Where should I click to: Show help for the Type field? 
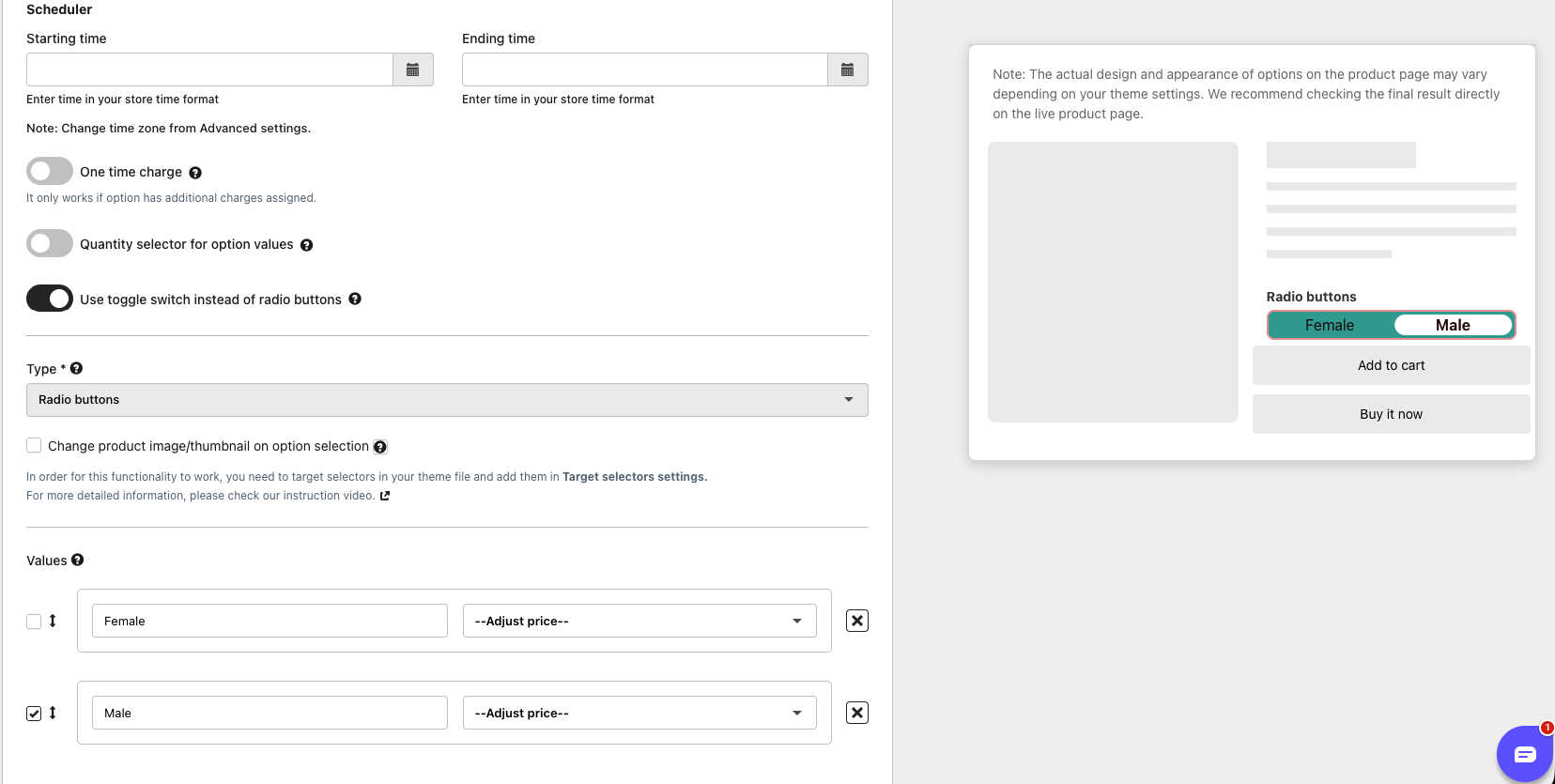[x=77, y=368]
